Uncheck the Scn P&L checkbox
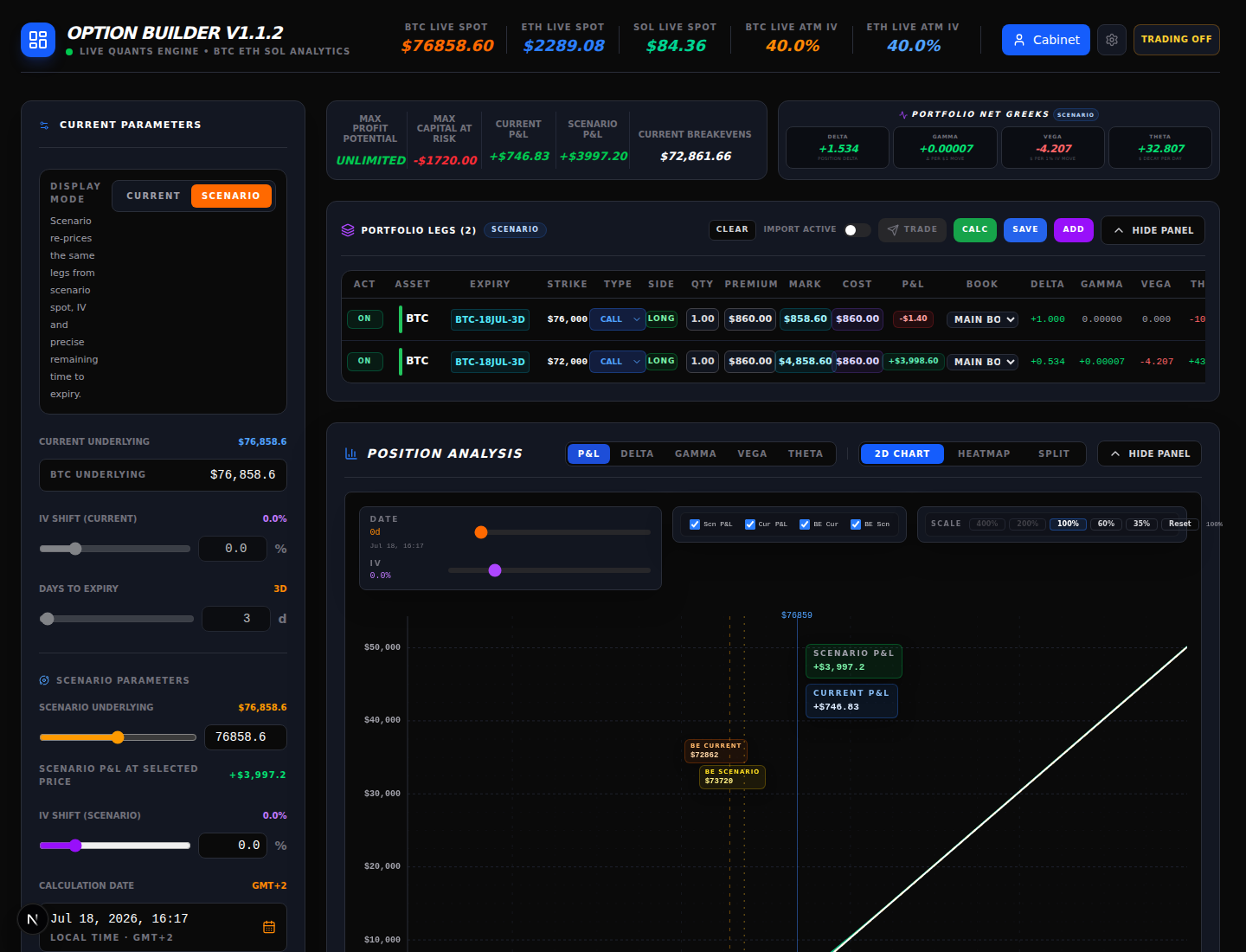 tap(695, 524)
